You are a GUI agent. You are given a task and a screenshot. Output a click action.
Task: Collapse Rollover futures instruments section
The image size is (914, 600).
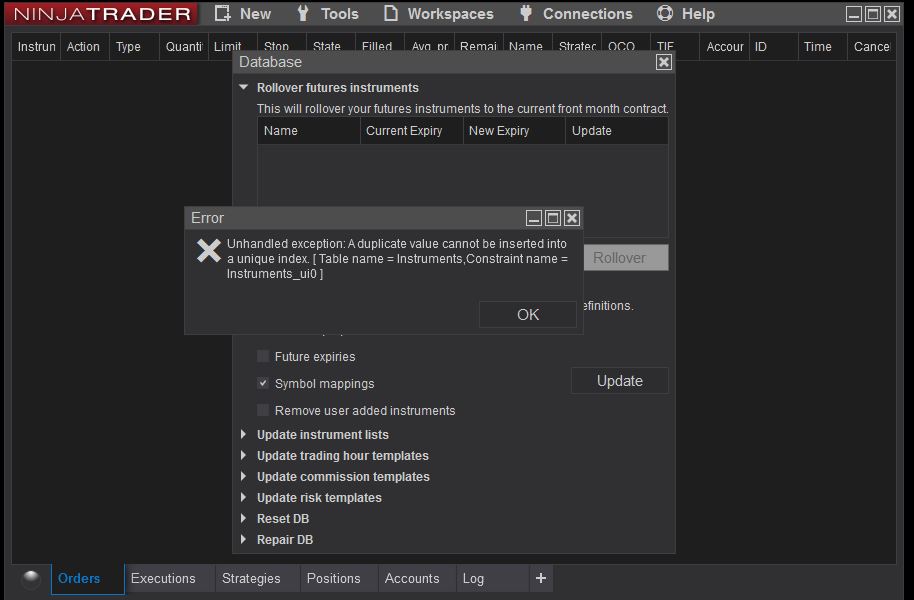coord(244,87)
